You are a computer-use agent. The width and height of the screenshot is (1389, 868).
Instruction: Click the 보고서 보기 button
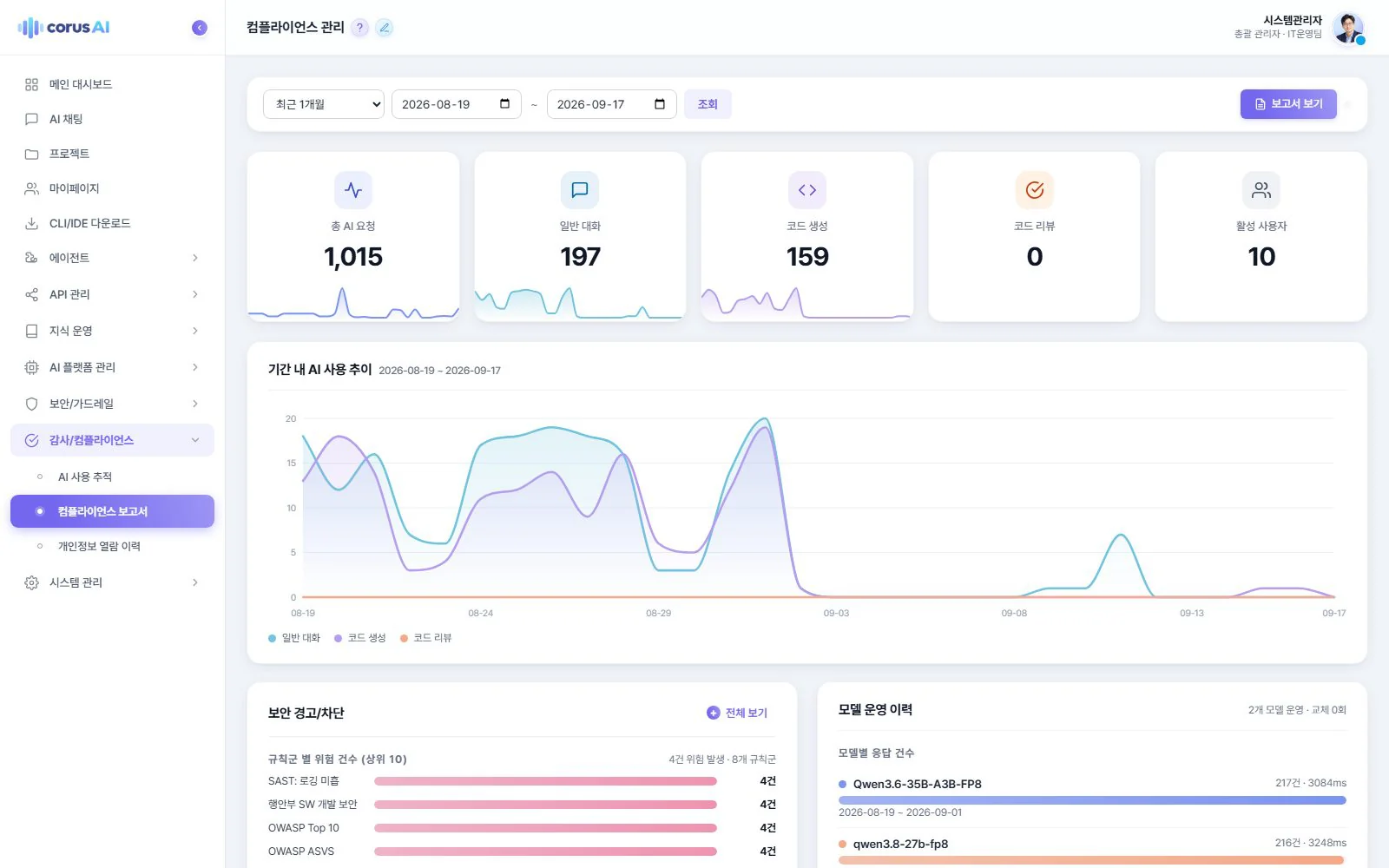coord(1288,104)
